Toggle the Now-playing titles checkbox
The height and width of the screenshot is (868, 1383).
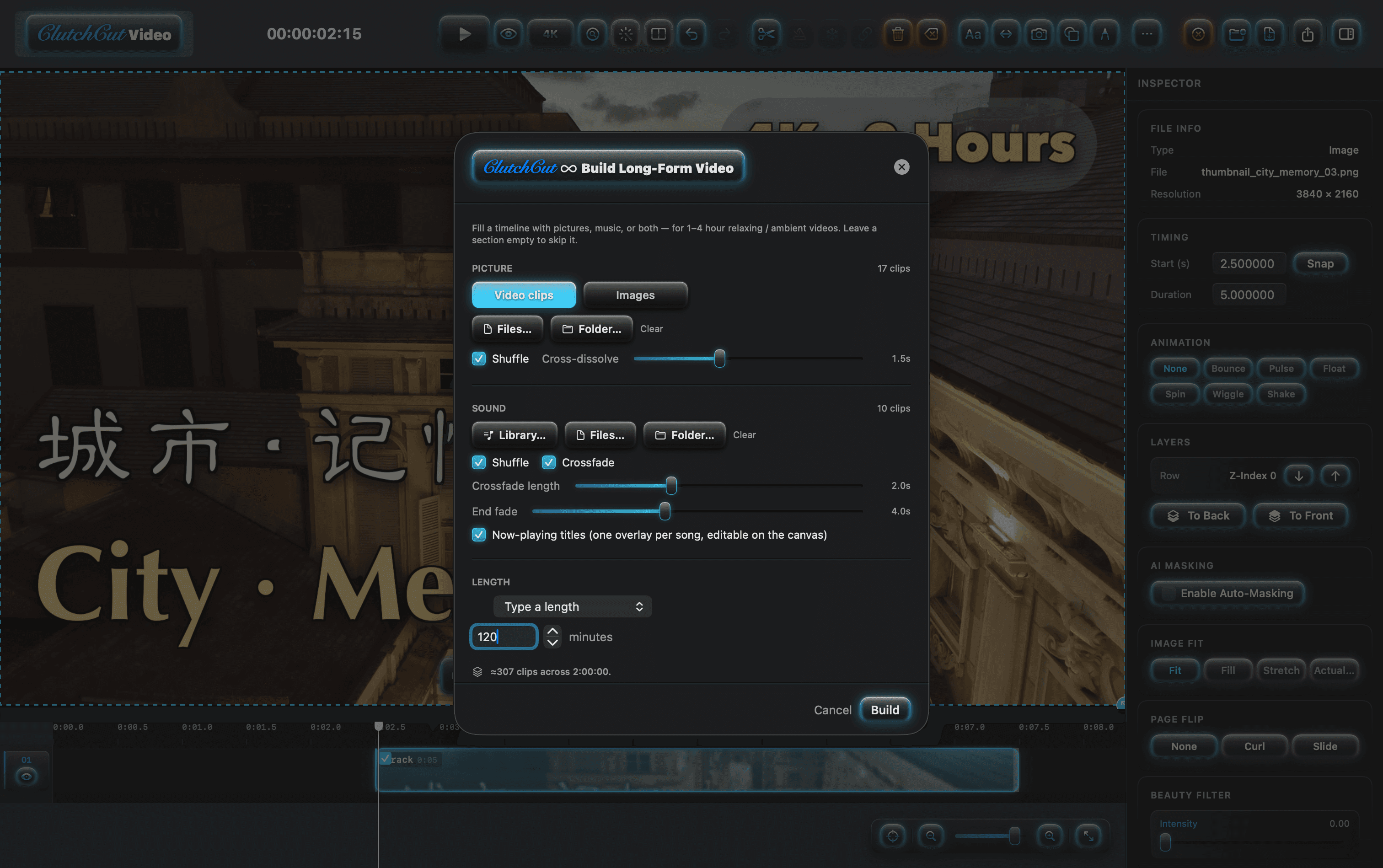coord(479,535)
